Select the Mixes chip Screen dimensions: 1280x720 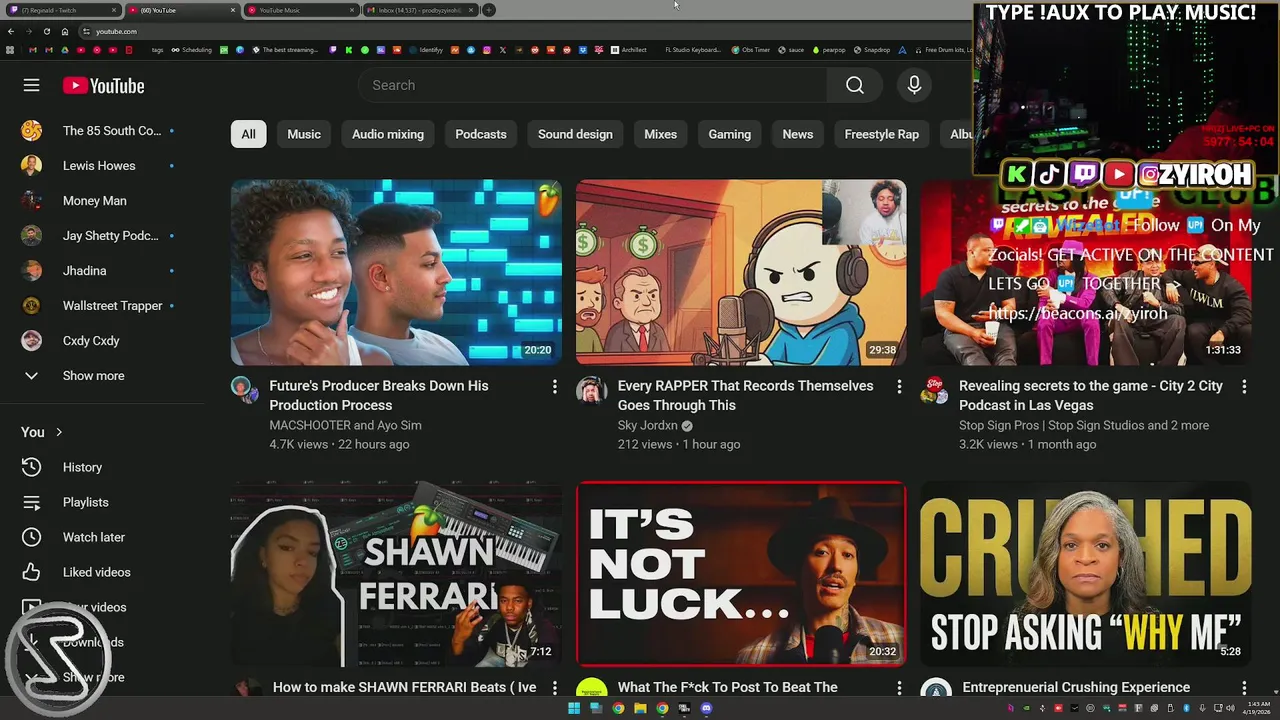click(x=660, y=134)
